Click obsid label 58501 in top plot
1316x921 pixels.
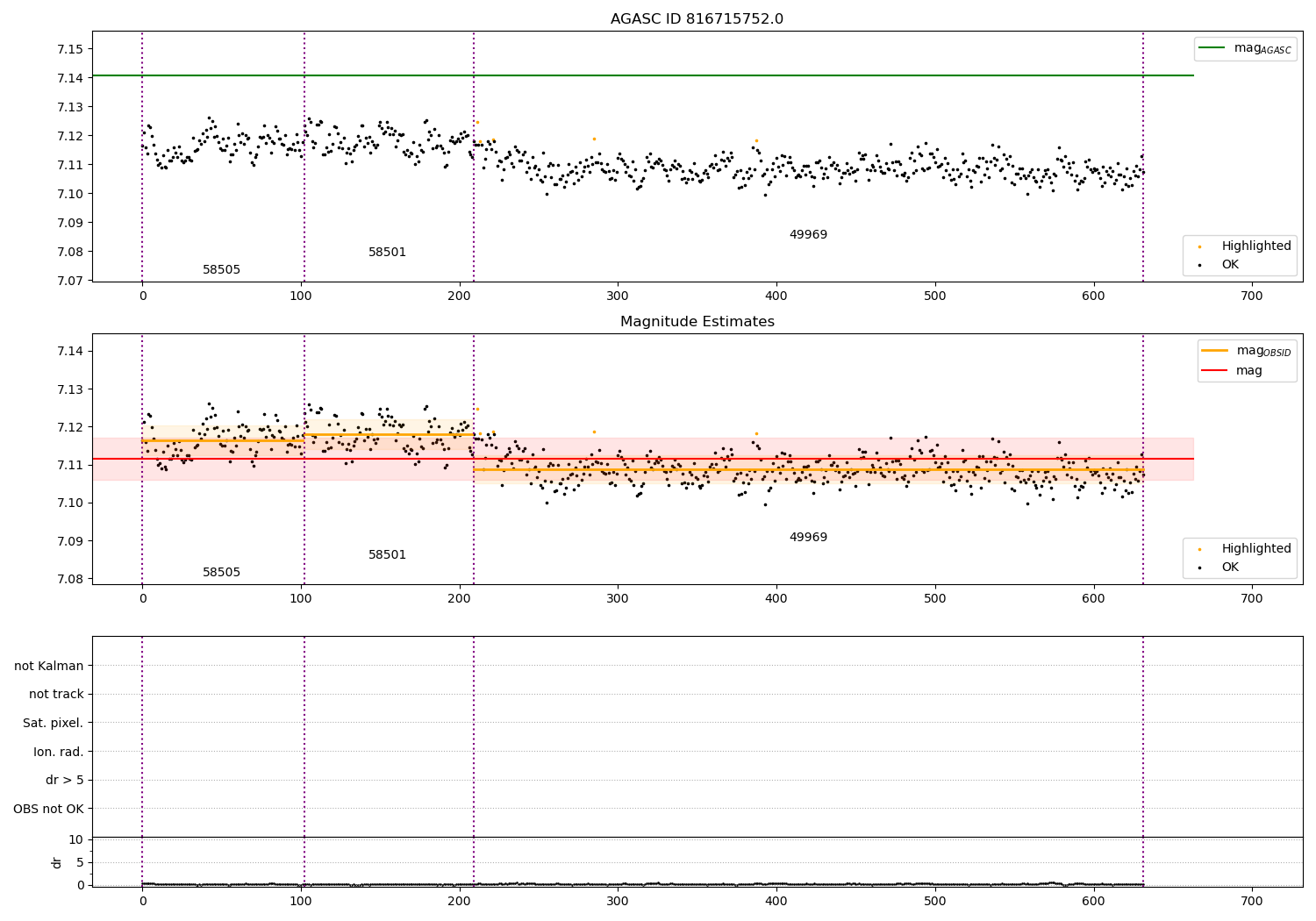387,253
